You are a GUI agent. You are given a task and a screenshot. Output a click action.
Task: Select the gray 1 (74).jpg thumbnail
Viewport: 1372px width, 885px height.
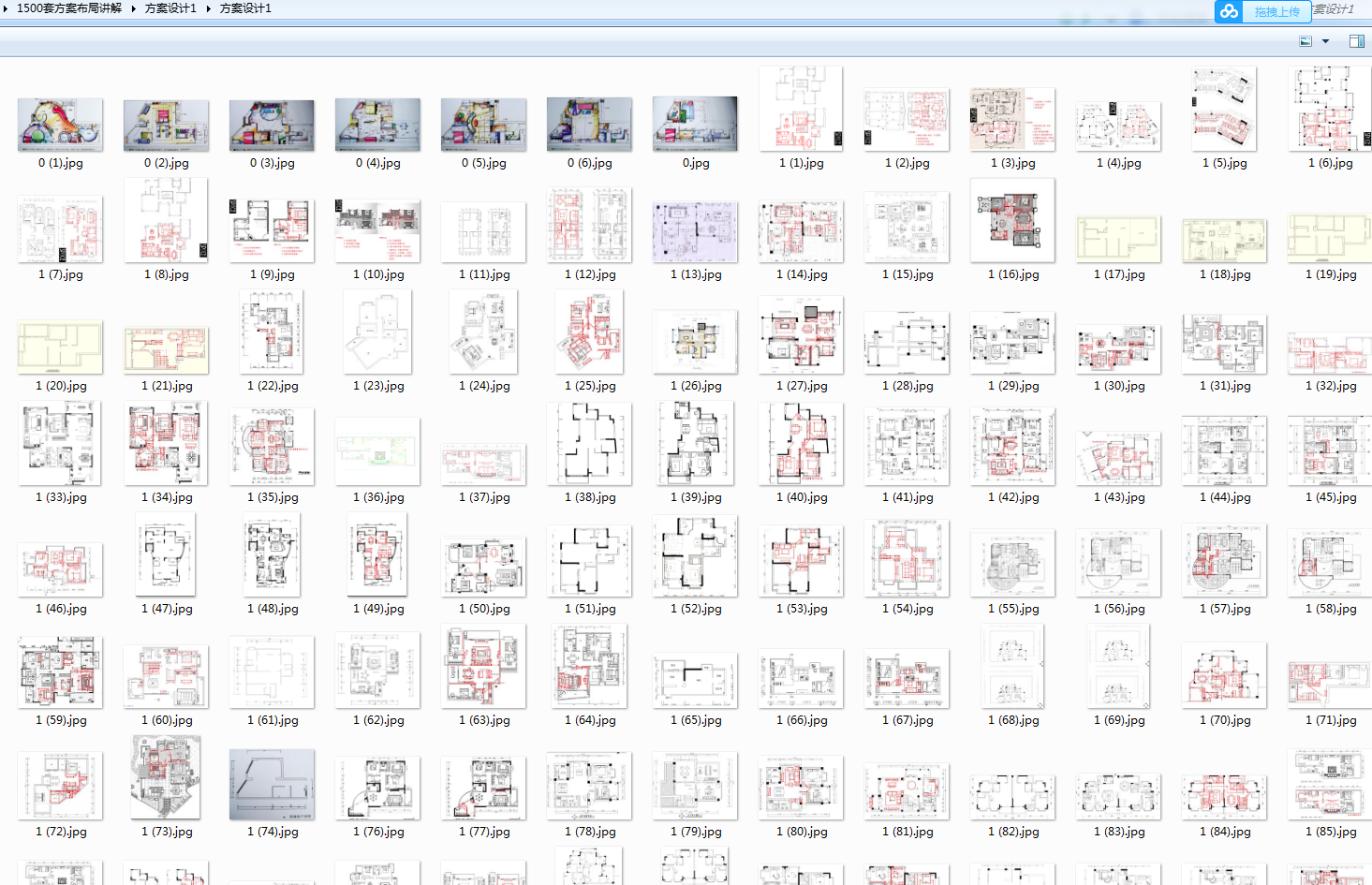point(272,784)
